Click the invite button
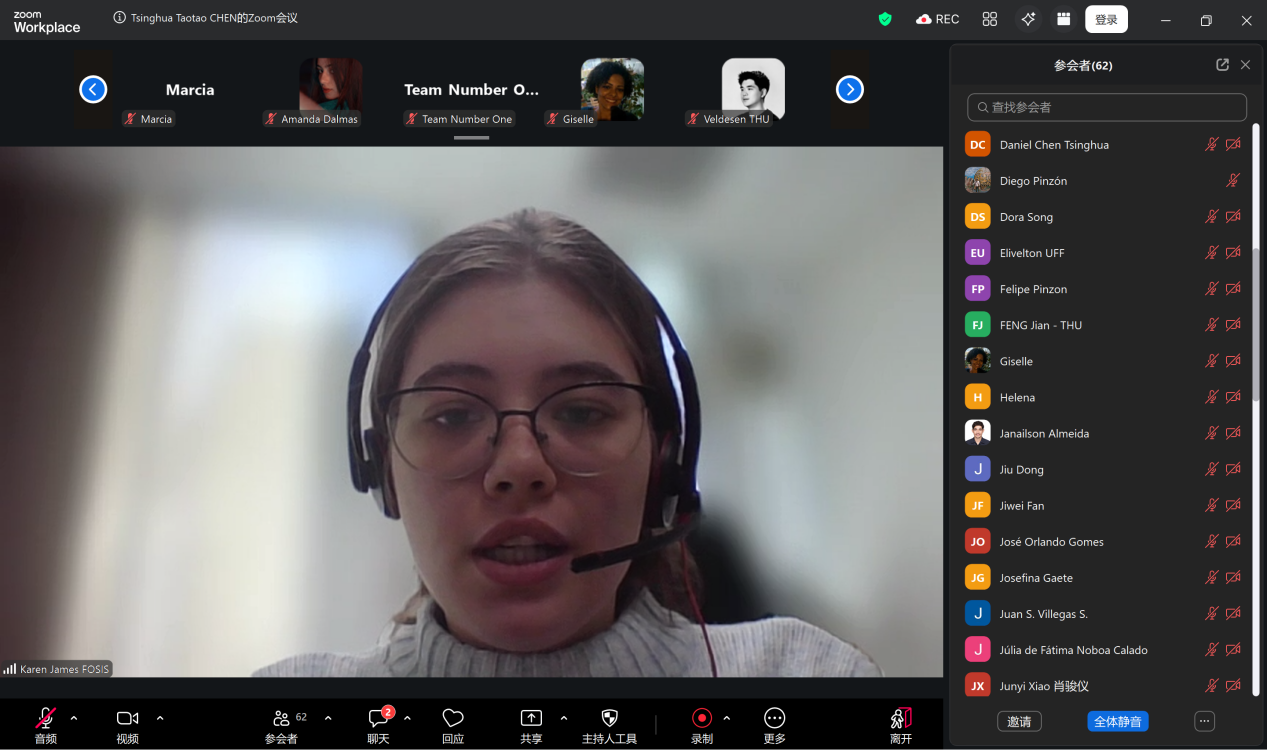The width and height of the screenshot is (1267, 750). pos(1019,721)
